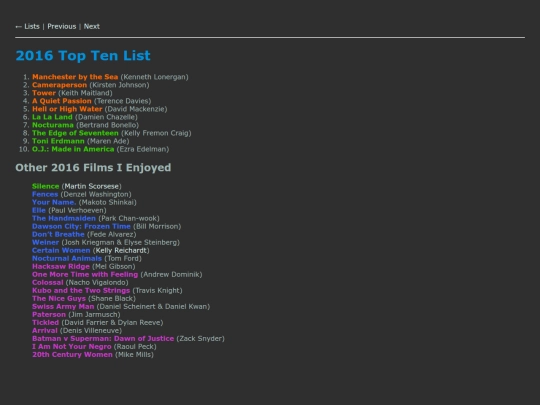This screenshot has height=405, width=540.
Task: Click director name Maren Ade
Action: (108, 141)
